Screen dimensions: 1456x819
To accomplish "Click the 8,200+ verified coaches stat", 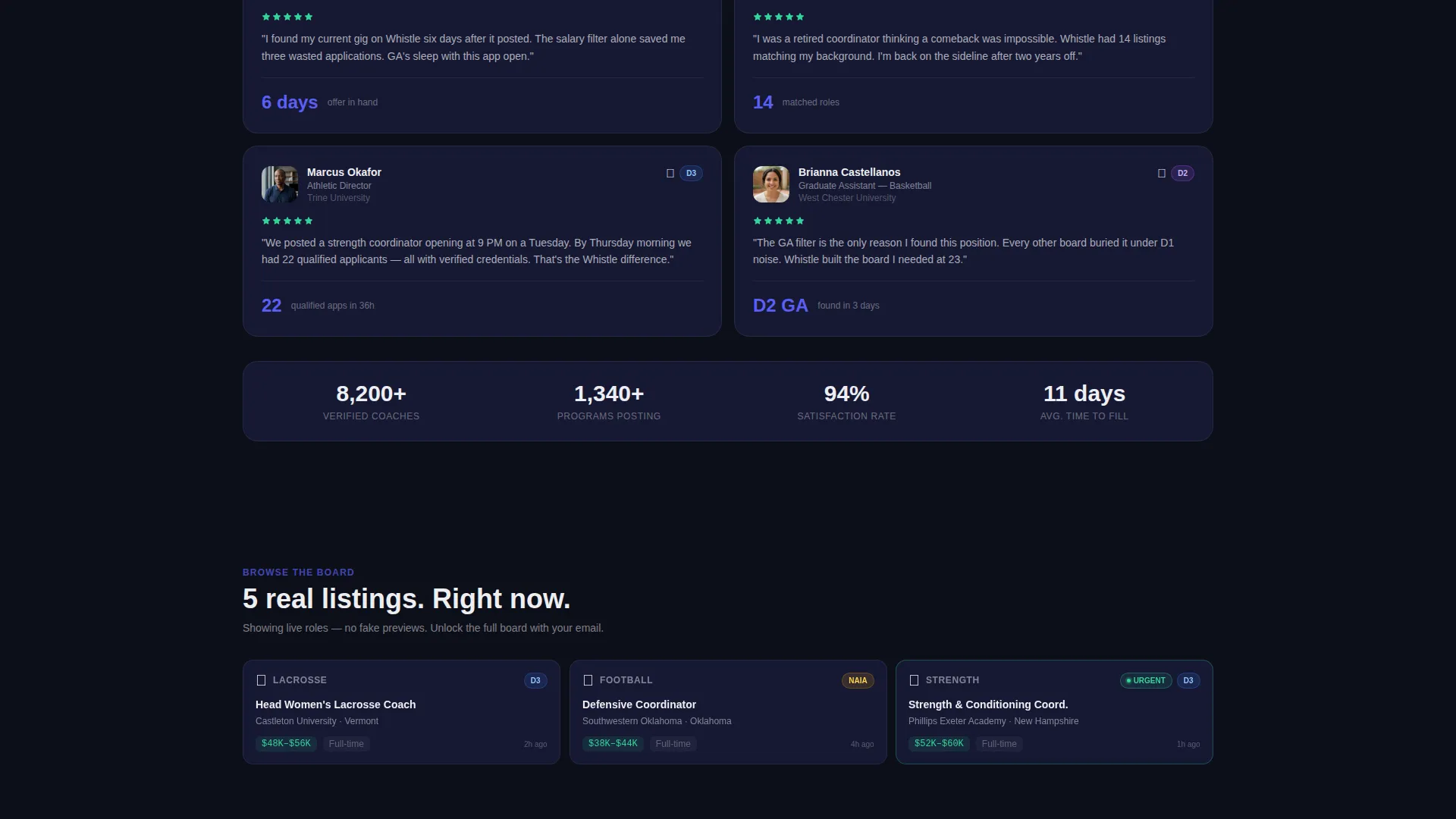I will (x=371, y=402).
